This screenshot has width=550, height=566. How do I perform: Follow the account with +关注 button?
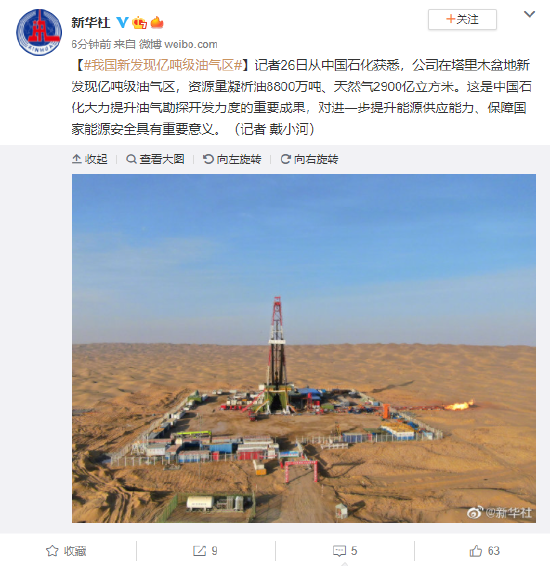(462, 19)
